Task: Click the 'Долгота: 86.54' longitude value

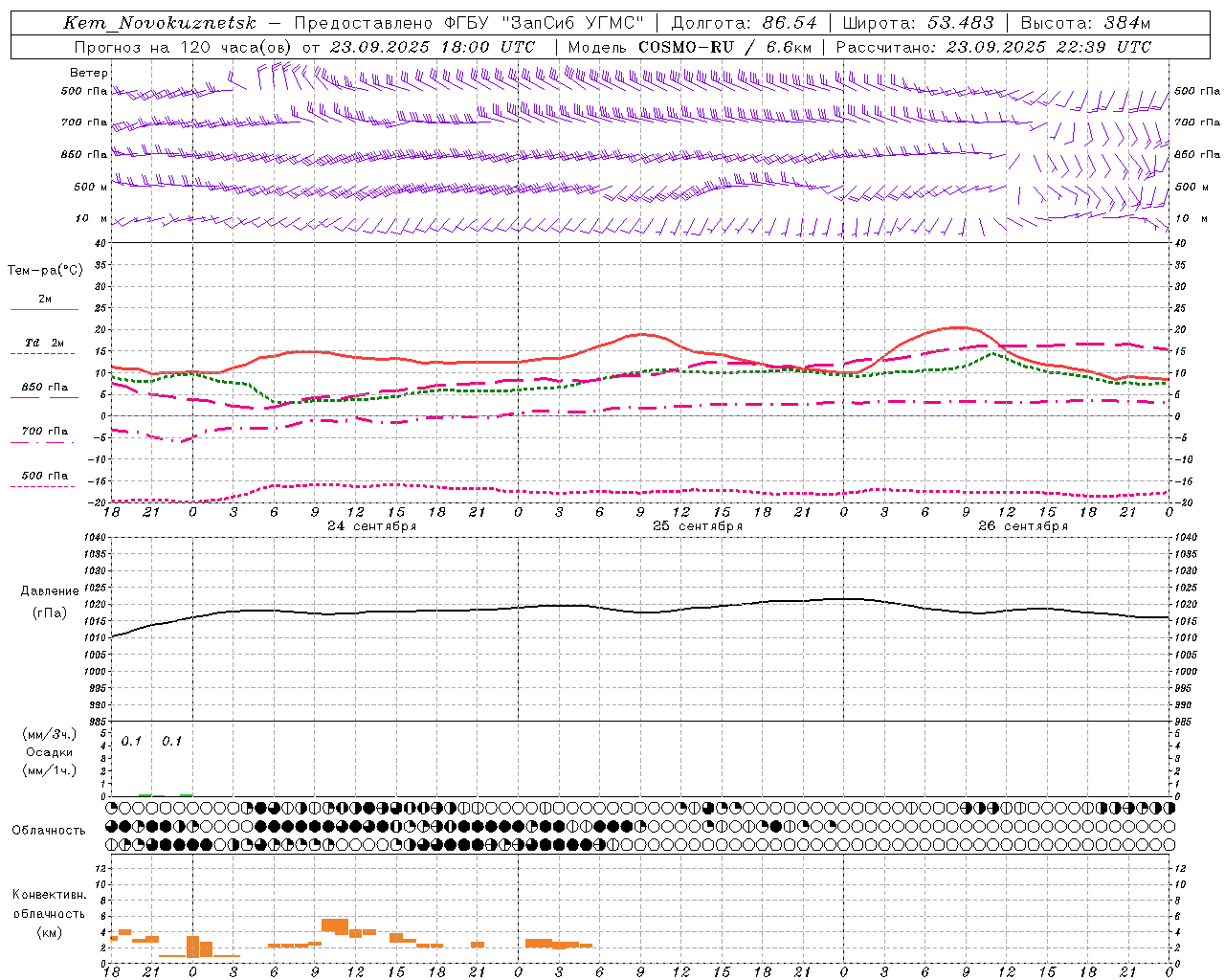Action: pos(744,23)
